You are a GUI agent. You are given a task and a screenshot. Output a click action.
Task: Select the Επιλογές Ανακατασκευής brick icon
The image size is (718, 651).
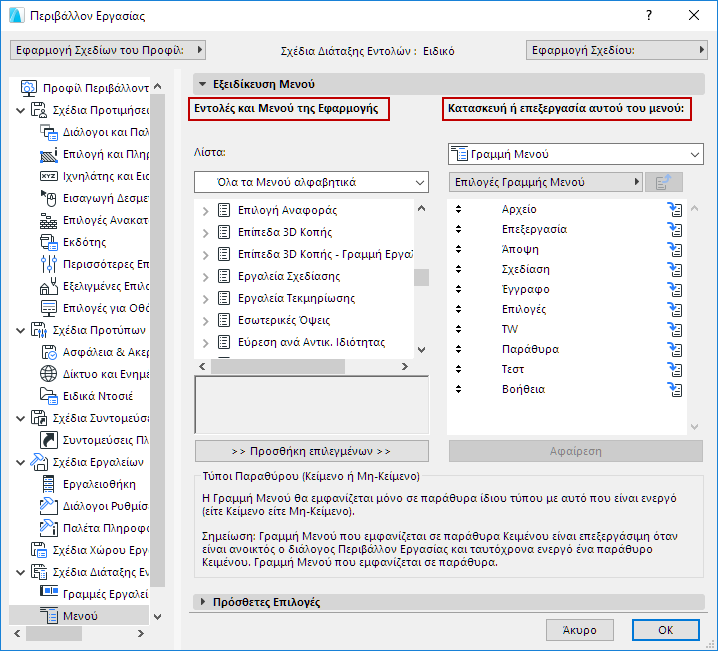coord(49,221)
